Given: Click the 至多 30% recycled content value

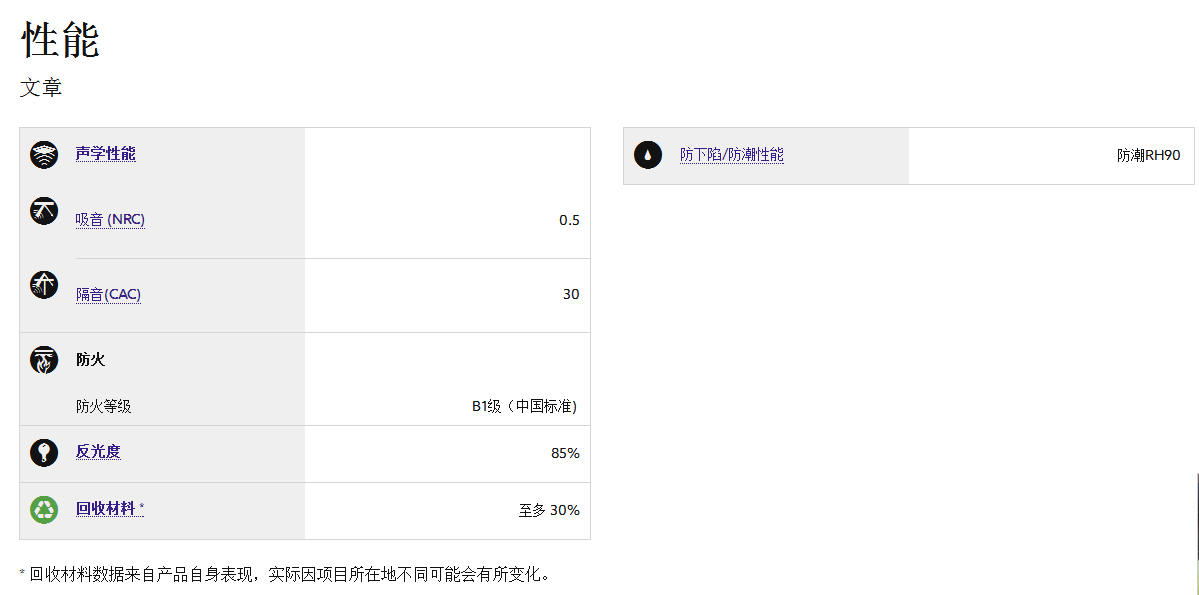Looking at the screenshot, I should click(x=548, y=510).
